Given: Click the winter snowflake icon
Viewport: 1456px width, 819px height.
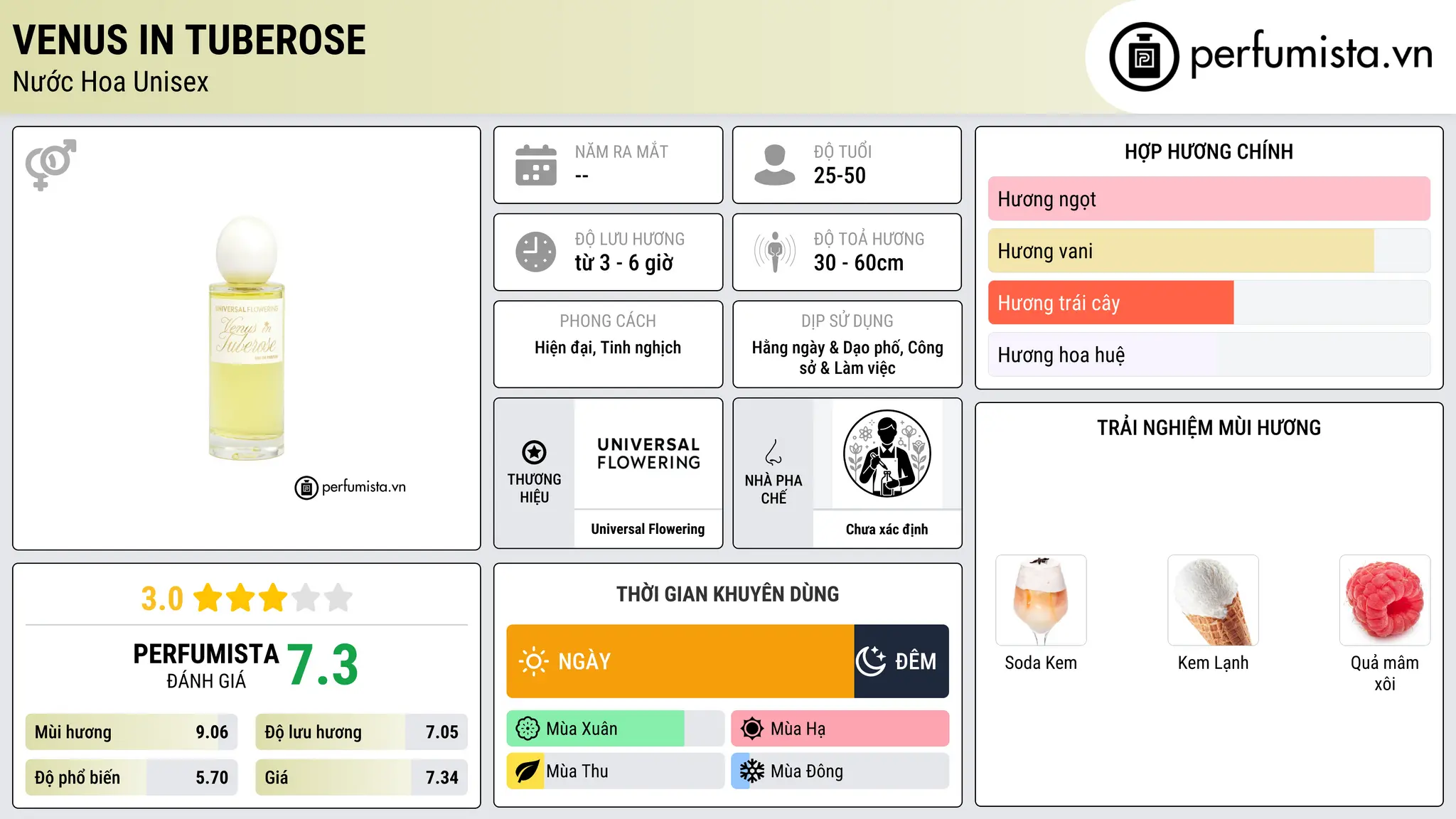Looking at the screenshot, I should (751, 771).
